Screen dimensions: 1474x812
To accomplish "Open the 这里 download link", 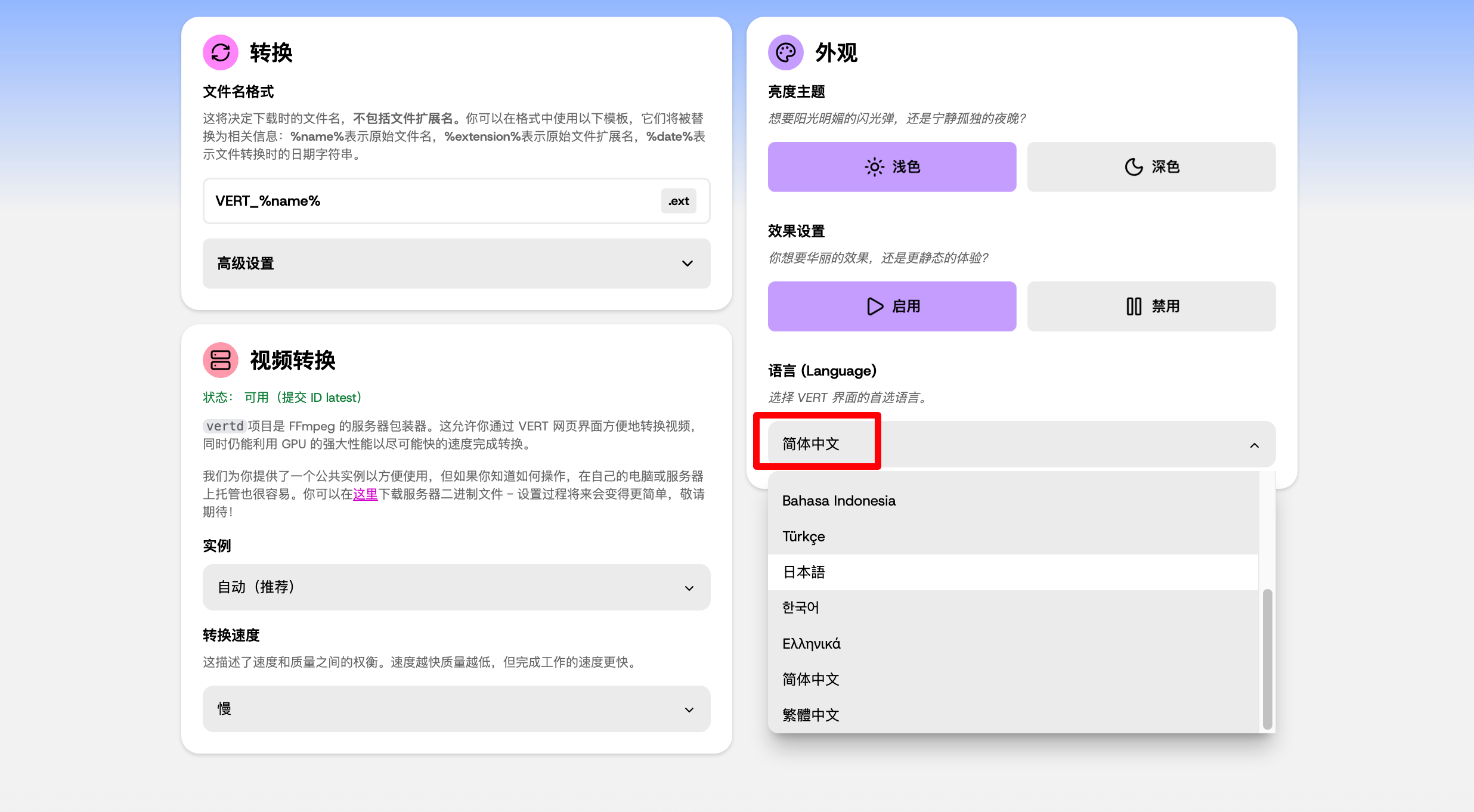I will pyautogui.click(x=365, y=494).
